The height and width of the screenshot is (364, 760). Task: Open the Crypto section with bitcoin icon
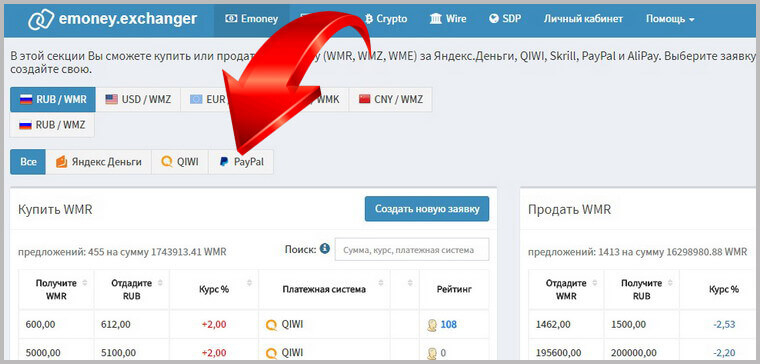click(386, 19)
